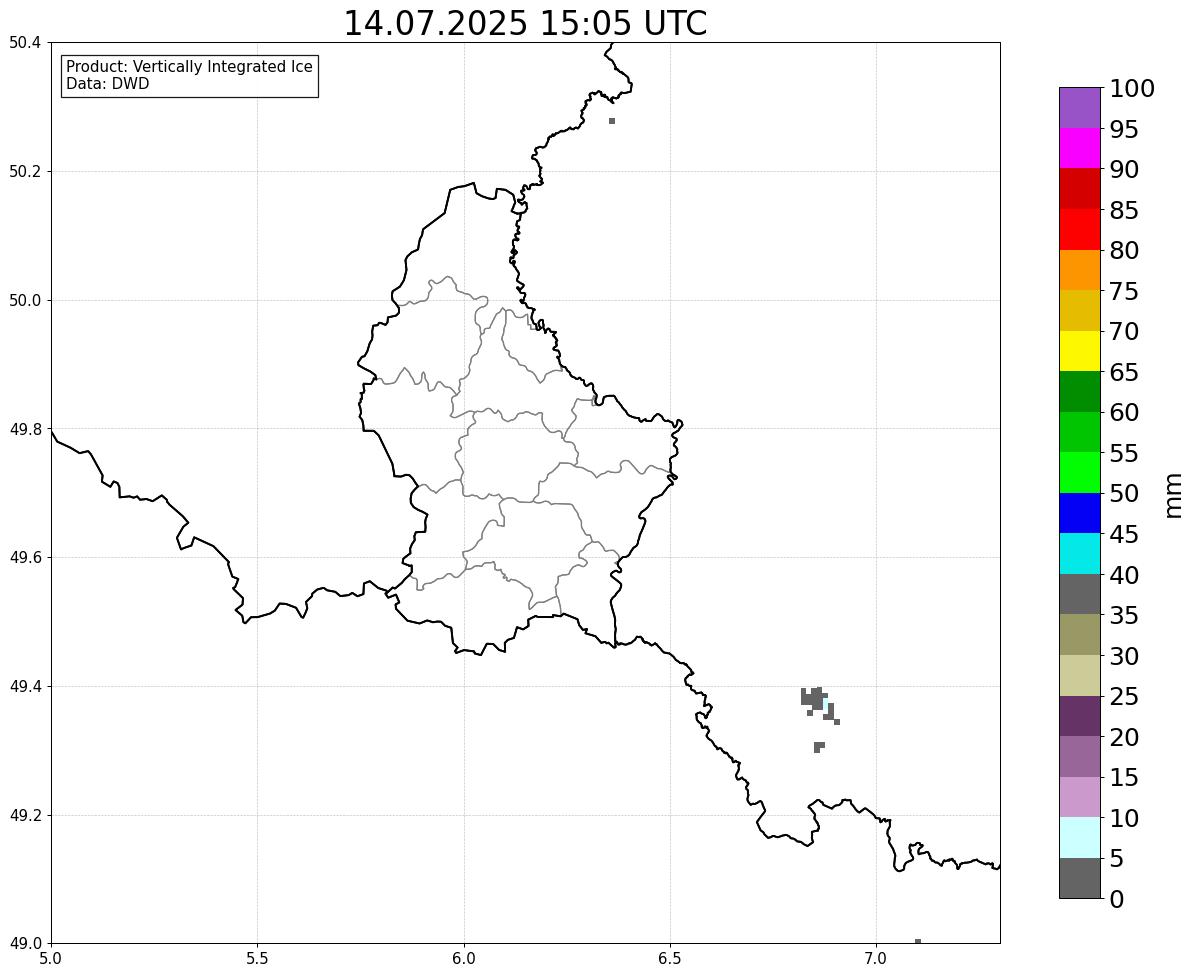The image size is (1193, 976).
Task: Click the gray 35-40 colorbar segment
Action: pyautogui.click(x=1080, y=594)
